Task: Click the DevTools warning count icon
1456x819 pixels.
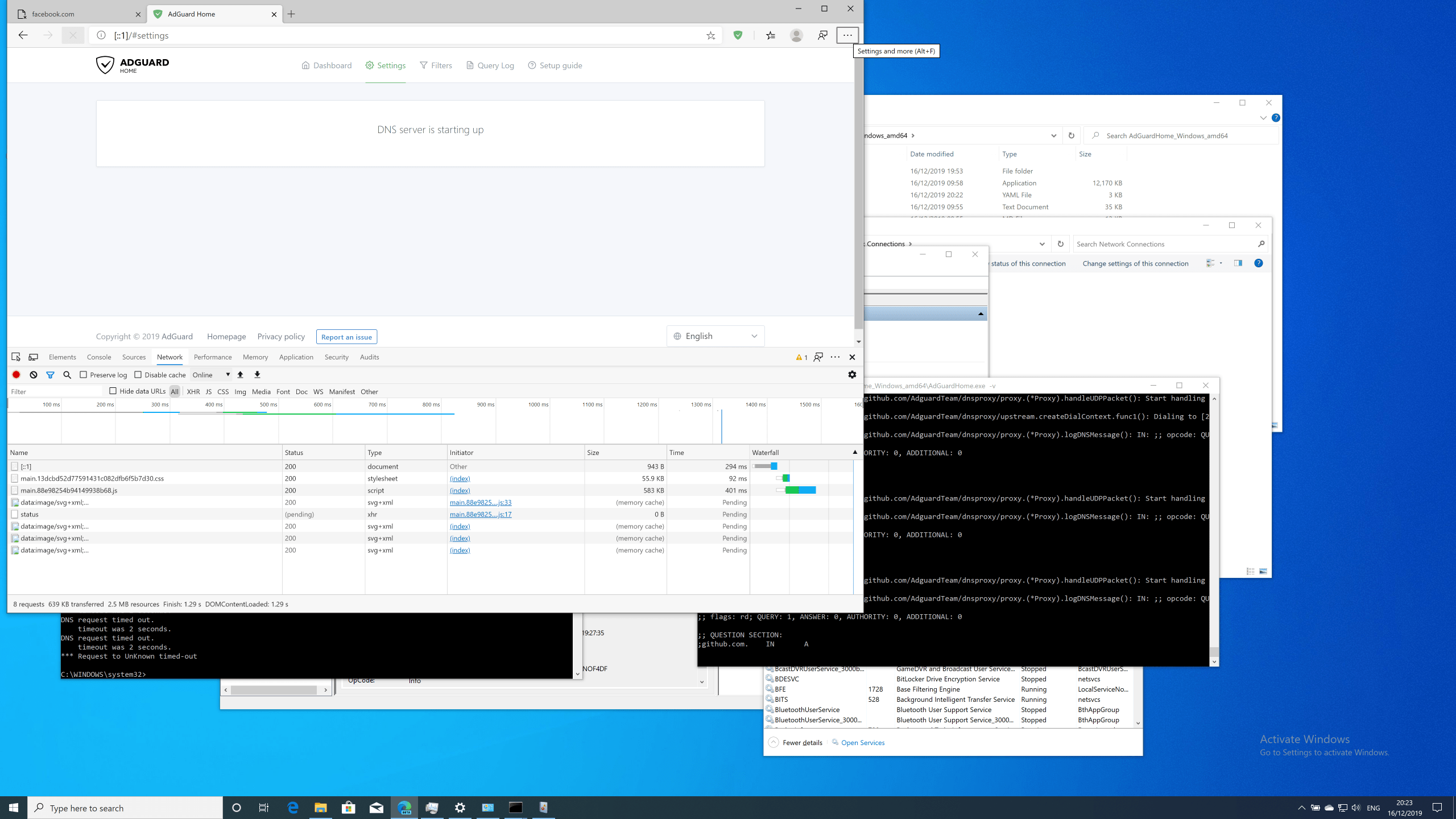Action: click(x=801, y=357)
